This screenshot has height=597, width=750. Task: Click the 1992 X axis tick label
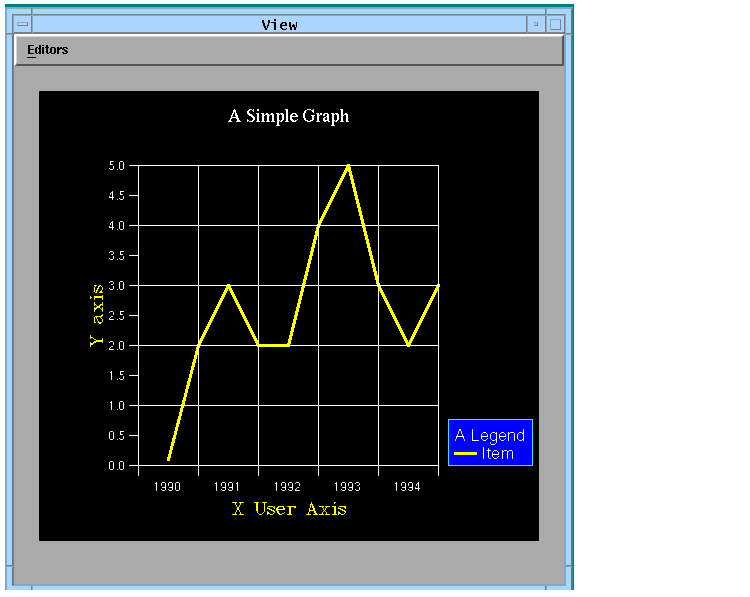(287, 487)
